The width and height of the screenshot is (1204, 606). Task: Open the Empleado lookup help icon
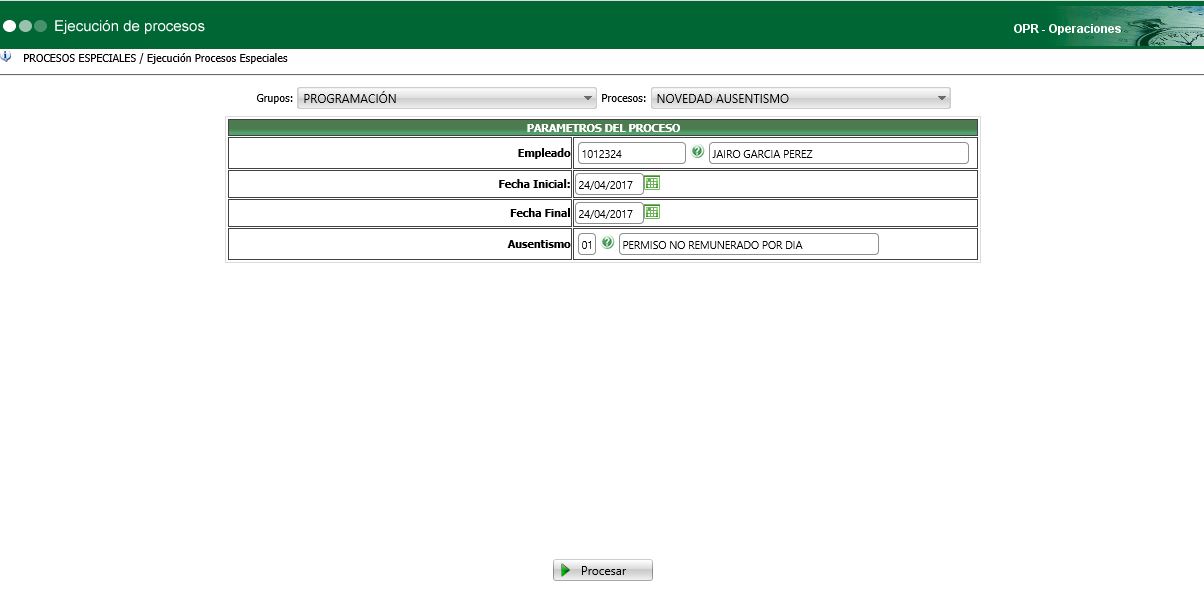pos(697,152)
